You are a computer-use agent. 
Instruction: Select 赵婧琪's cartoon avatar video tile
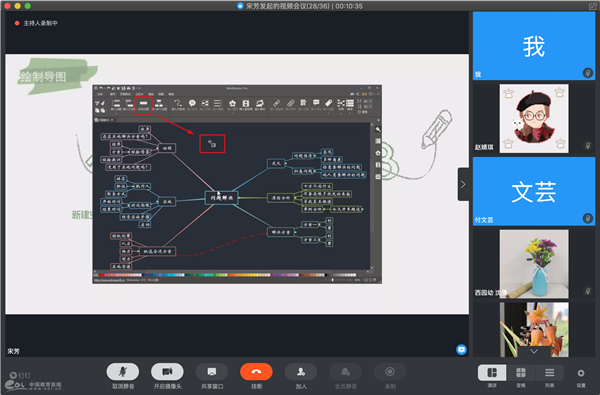[x=534, y=118]
